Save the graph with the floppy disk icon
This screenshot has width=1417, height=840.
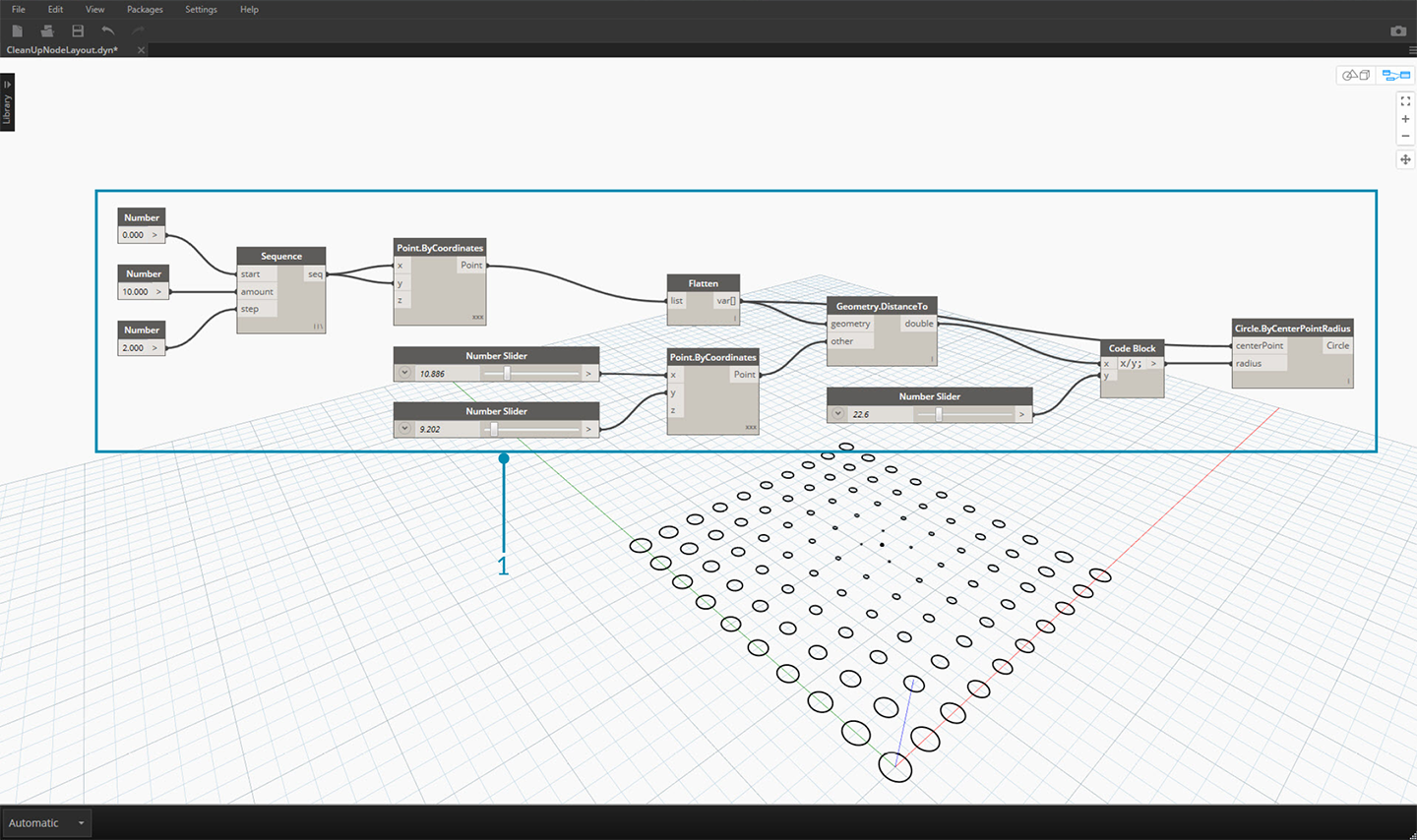[78, 30]
